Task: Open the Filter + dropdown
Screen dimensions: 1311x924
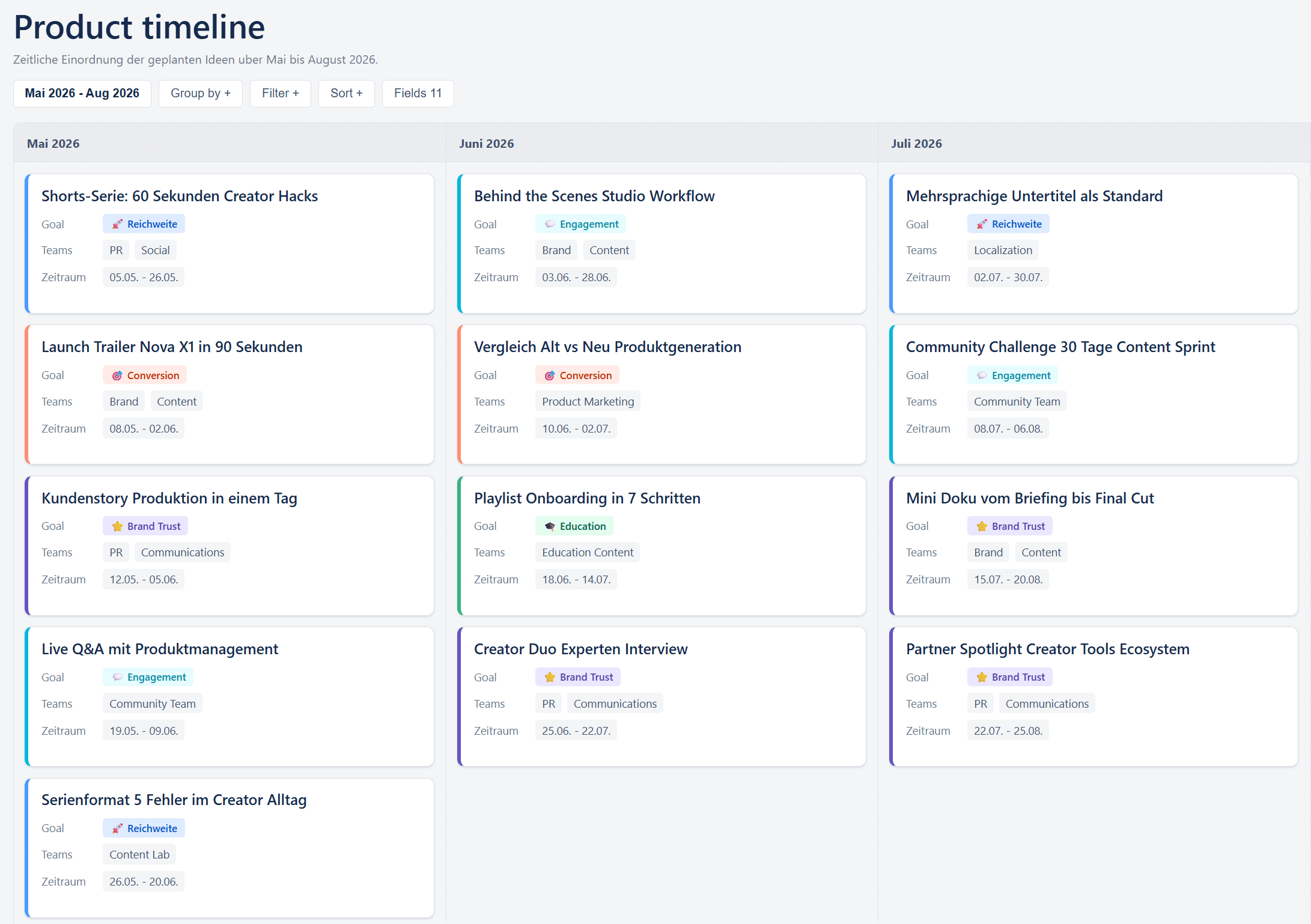Action: [280, 93]
